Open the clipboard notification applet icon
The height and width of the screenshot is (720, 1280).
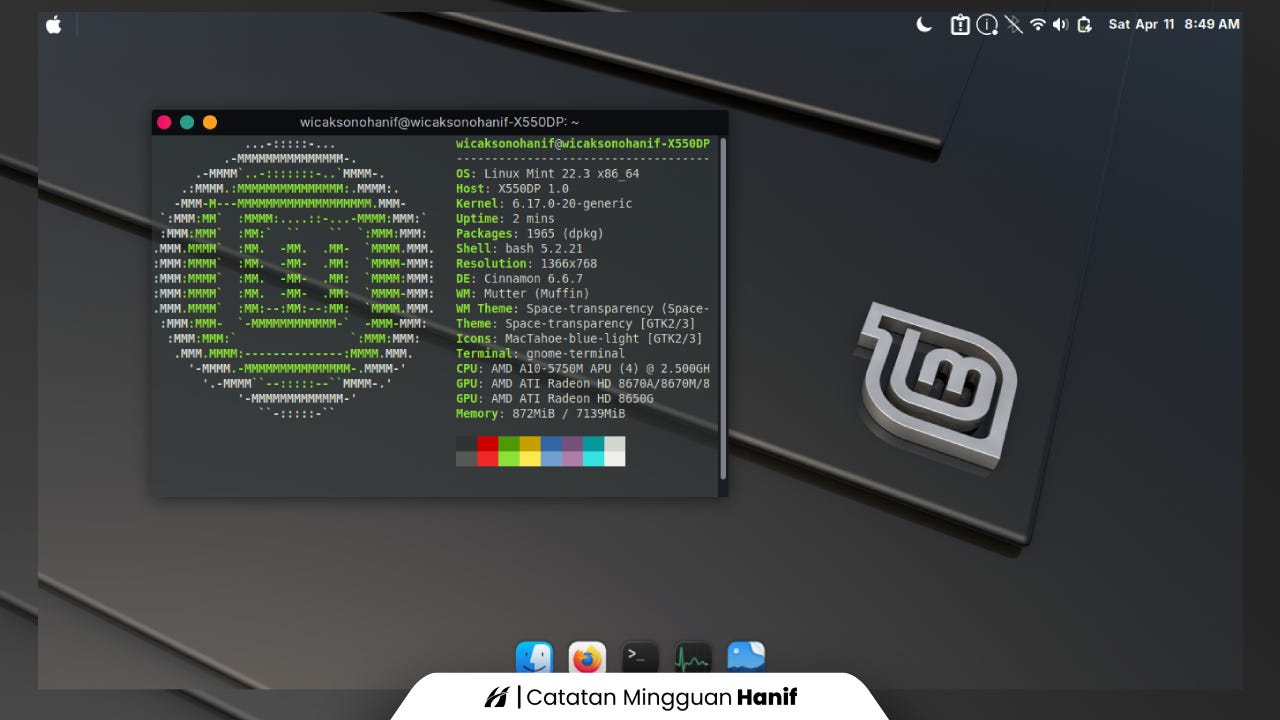960,25
